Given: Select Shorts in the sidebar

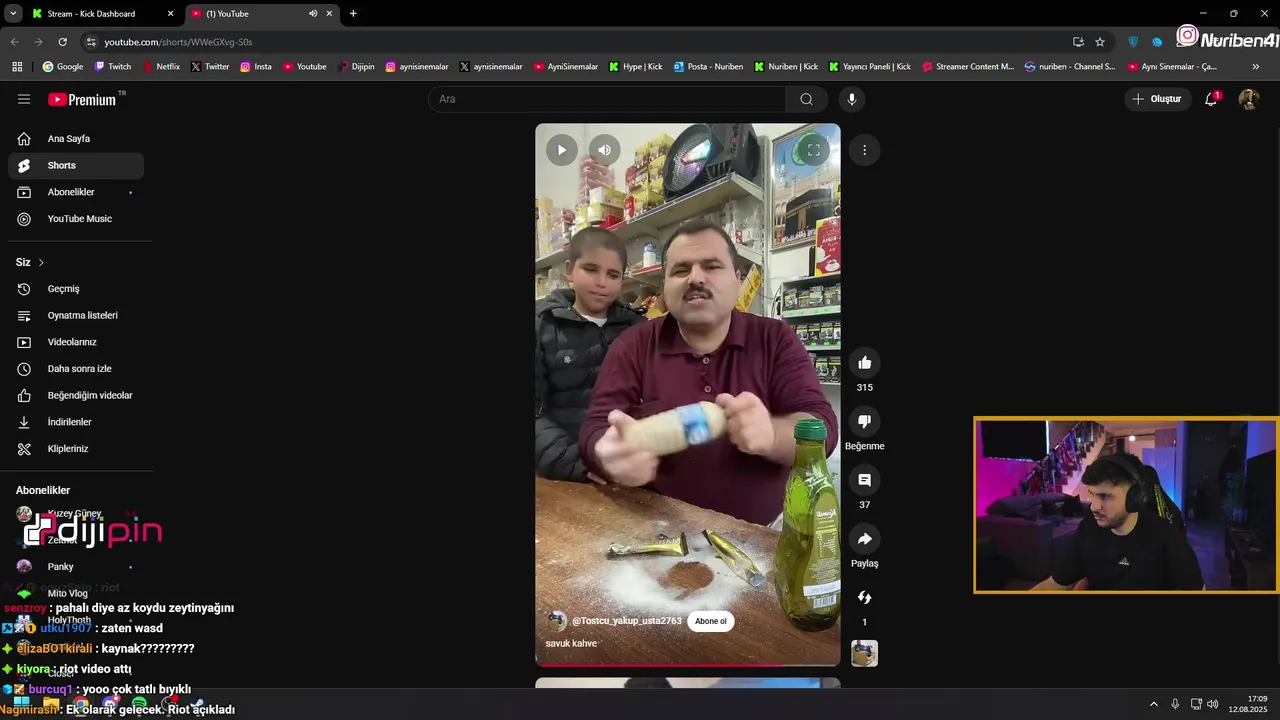Looking at the screenshot, I should (76, 165).
